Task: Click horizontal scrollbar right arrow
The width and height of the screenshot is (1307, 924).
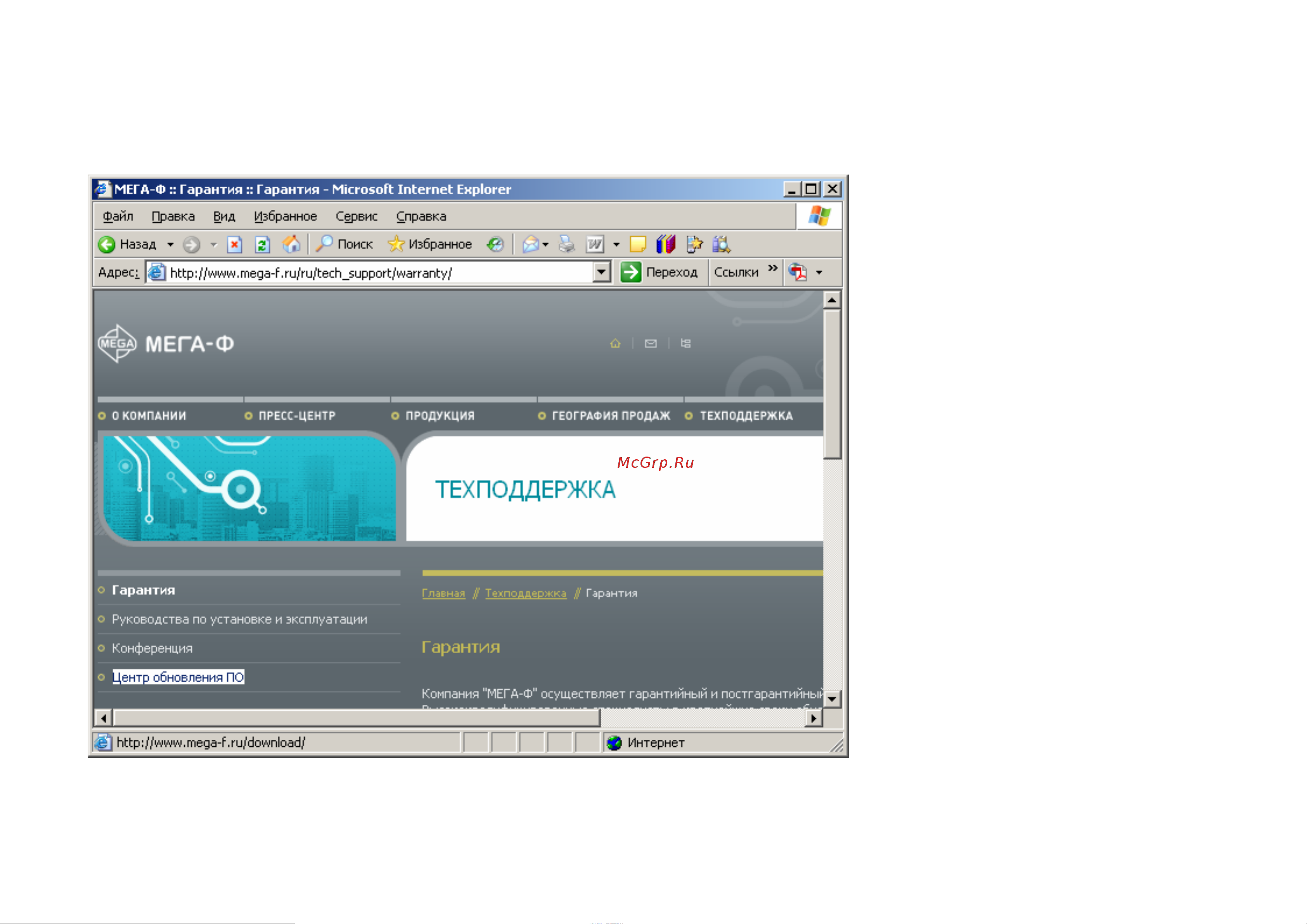Action: [814, 718]
